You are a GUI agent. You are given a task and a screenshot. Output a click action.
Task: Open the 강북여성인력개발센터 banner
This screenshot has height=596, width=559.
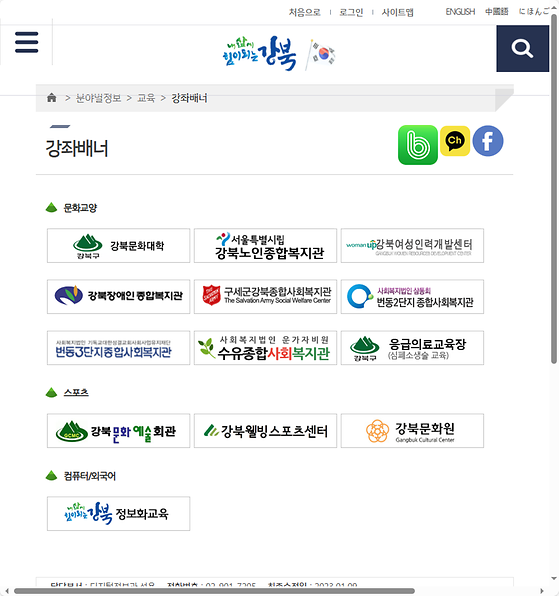point(412,246)
